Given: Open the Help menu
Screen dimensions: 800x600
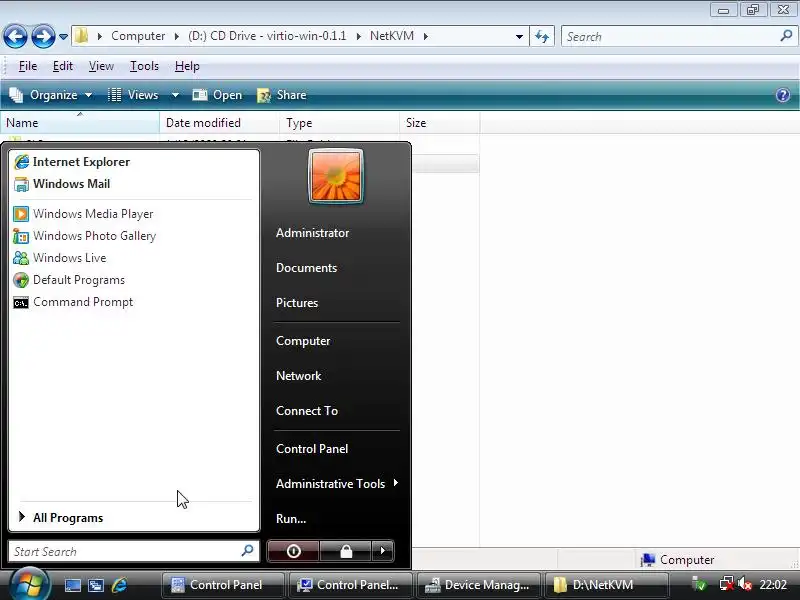Looking at the screenshot, I should (187, 66).
